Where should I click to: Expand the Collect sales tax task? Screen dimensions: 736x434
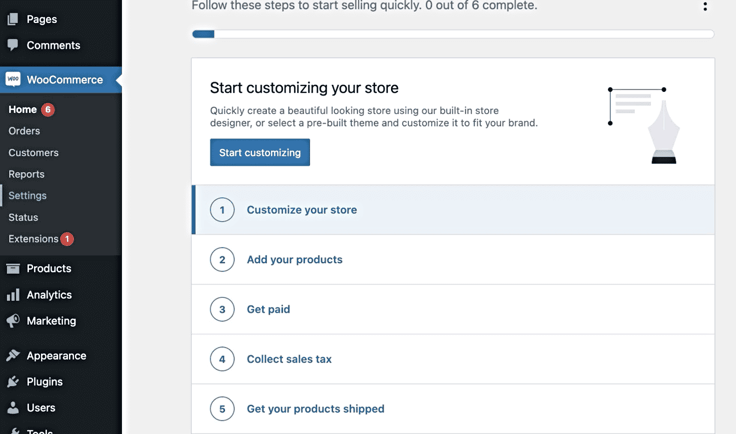(453, 359)
